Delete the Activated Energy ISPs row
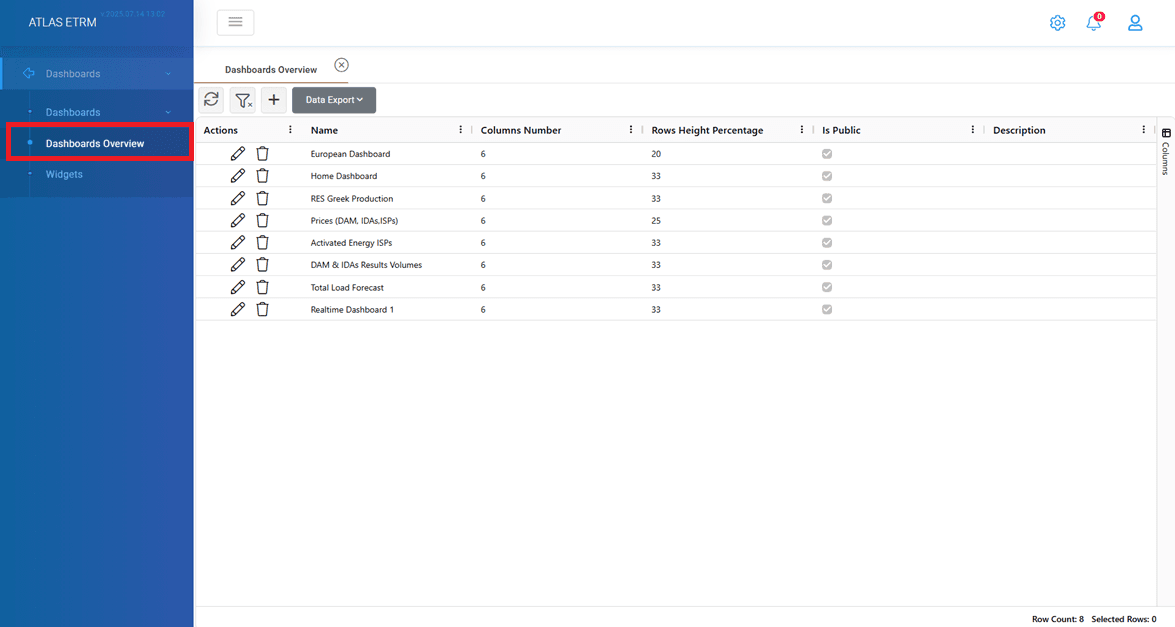 [262, 243]
